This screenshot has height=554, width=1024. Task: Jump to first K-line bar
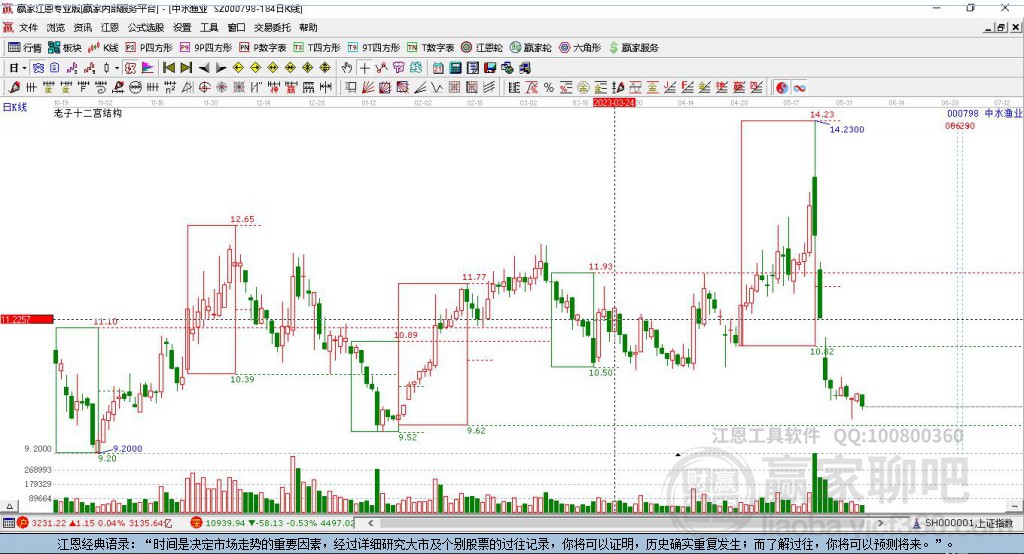pos(168,68)
